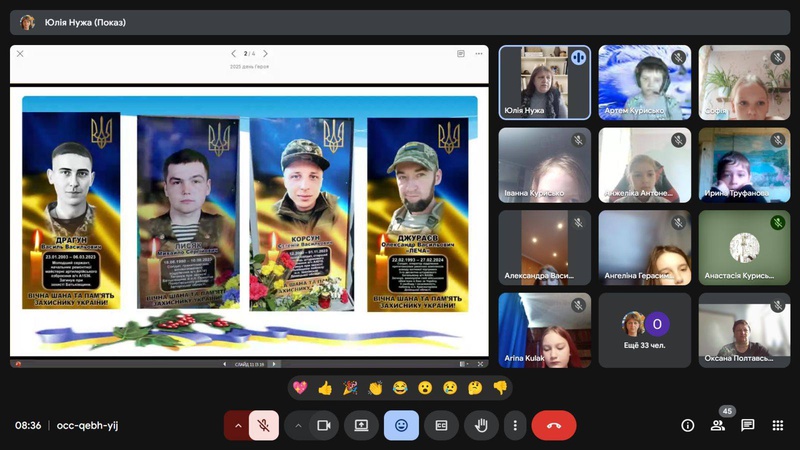Send the laughing face reaction
800x450 pixels.
pyautogui.click(x=400, y=388)
